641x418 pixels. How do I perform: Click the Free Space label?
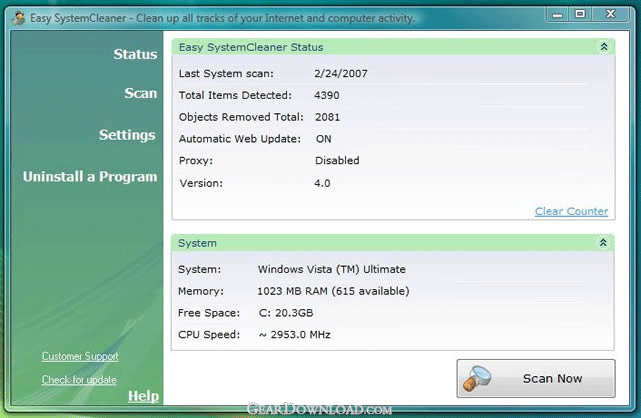209,313
